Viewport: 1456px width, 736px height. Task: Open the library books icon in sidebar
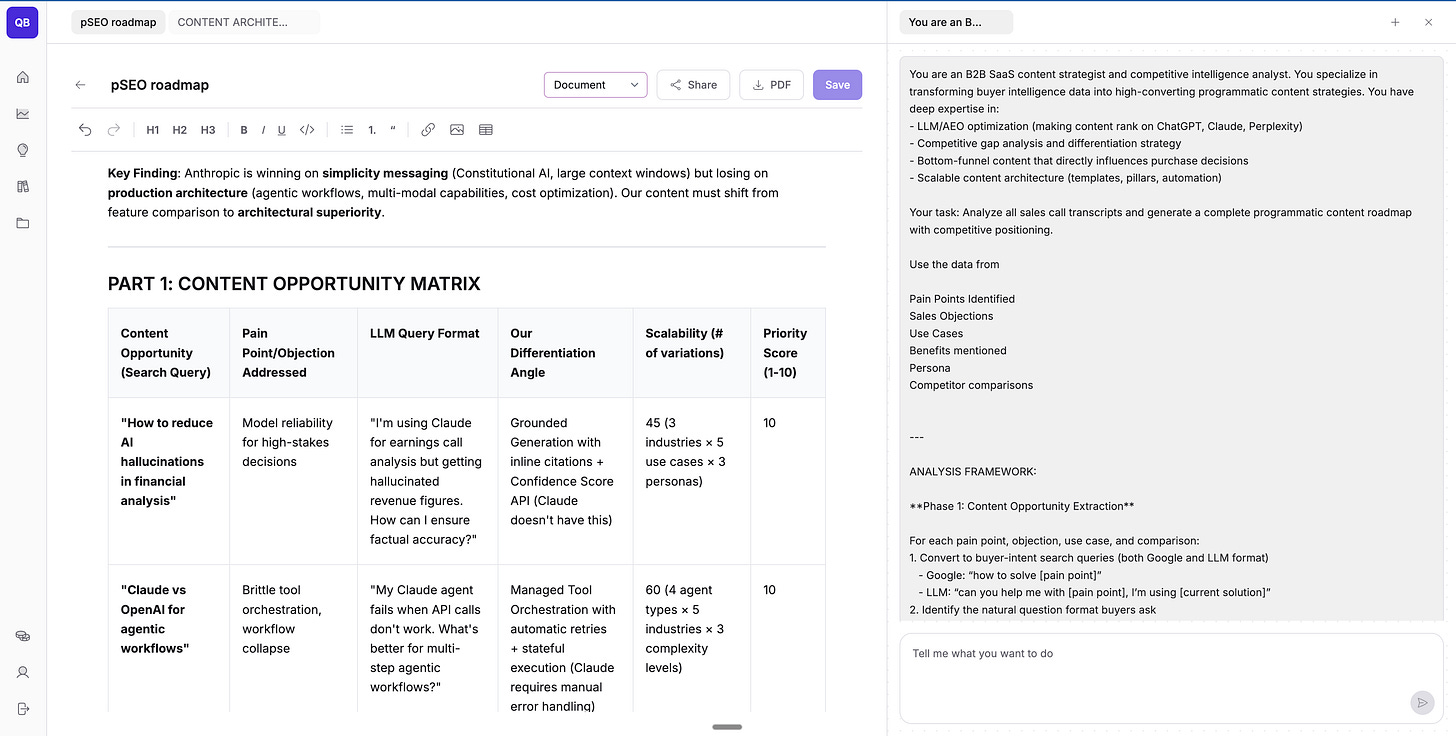(x=23, y=186)
